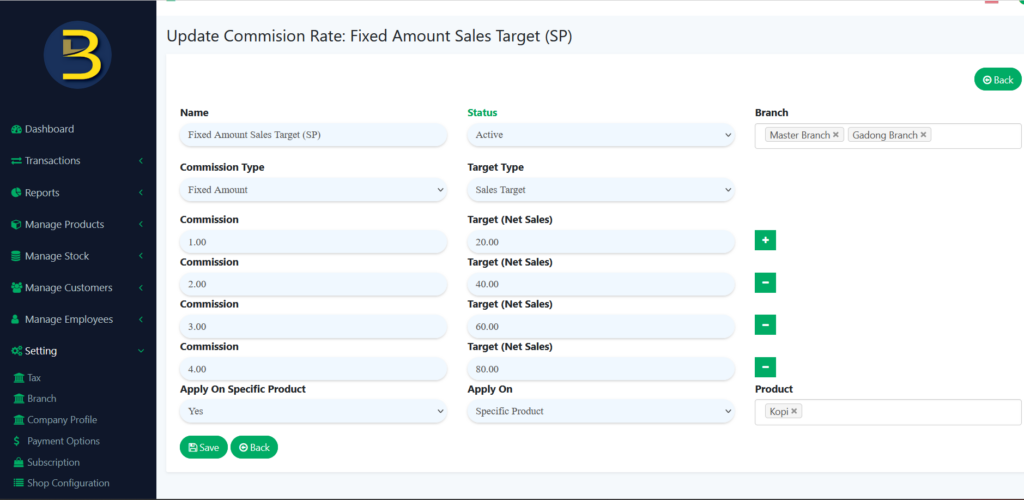Open Payment Options under Setting
This screenshot has width=1024, height=500.
[63, 441]
